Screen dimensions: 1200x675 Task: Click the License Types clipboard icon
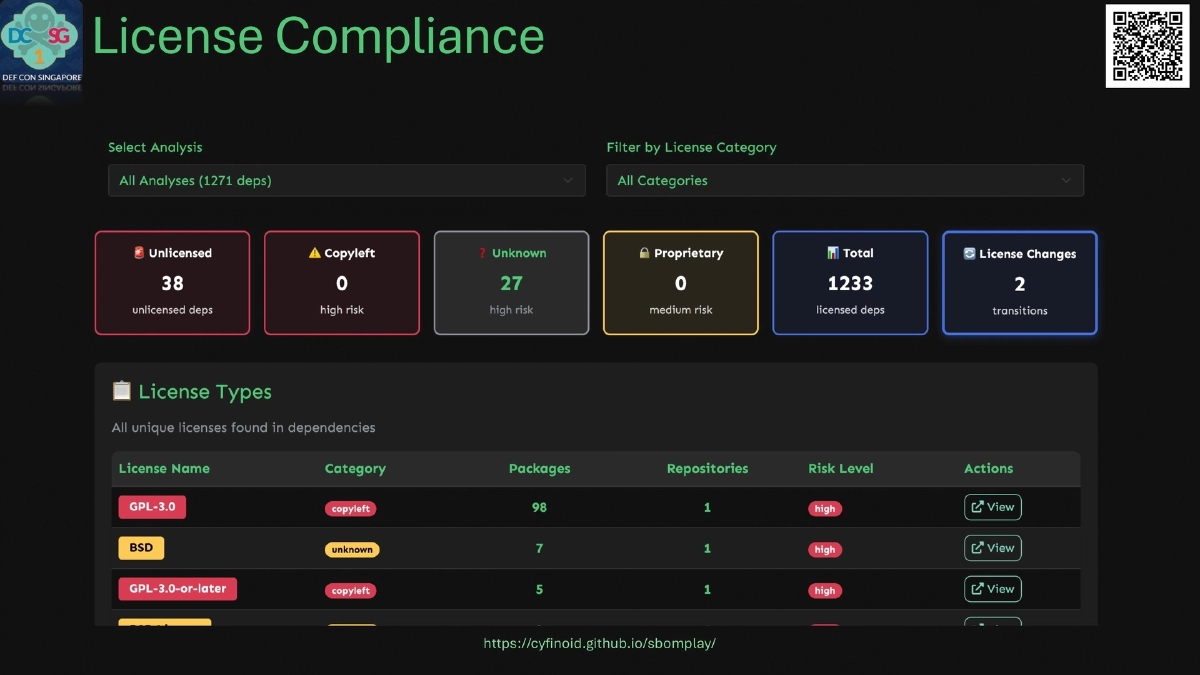(122, 392)
